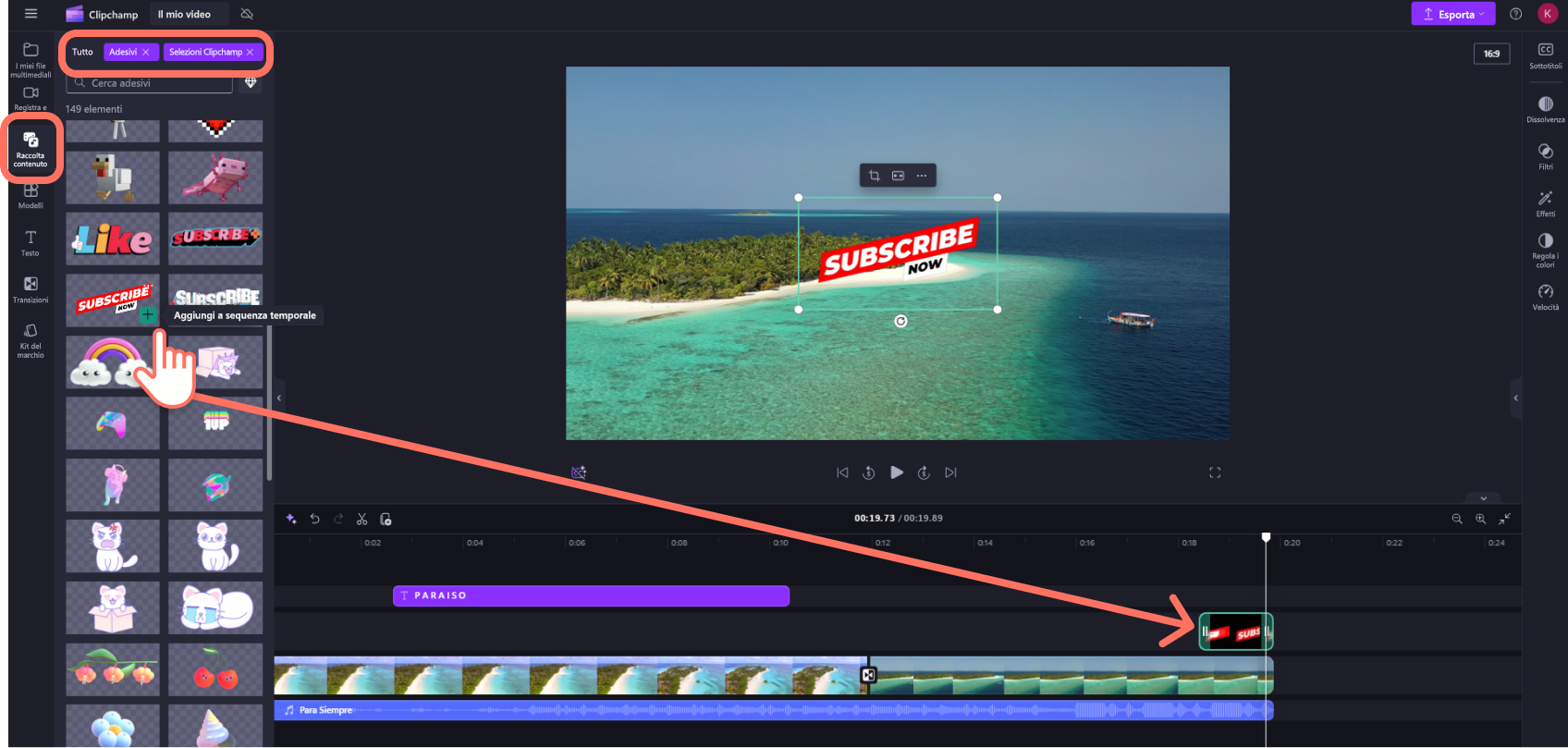Select the PARAISO text clip
Screen dimensions: 1568x748
pyautogui.click(x=591, y=595)
